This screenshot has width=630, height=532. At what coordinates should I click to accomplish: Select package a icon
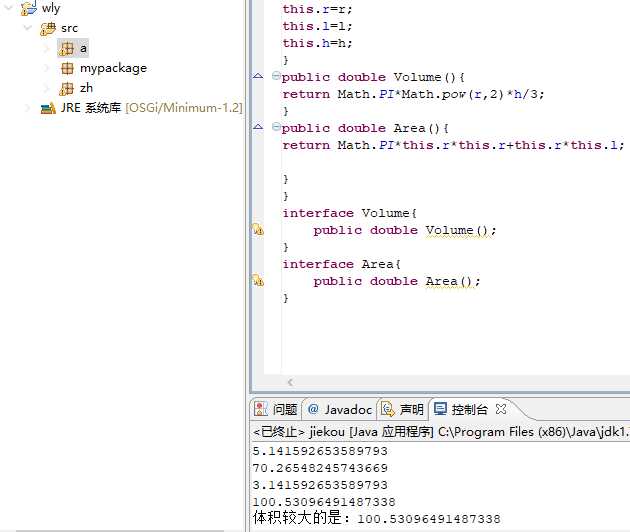67,49
